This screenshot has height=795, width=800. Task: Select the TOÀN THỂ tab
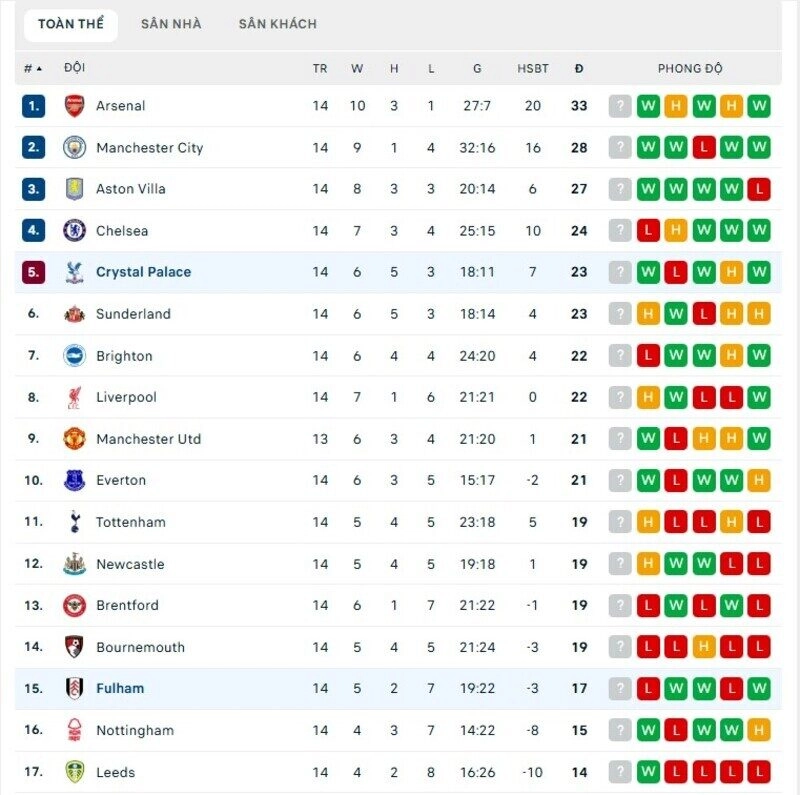[x=70, y=23]
